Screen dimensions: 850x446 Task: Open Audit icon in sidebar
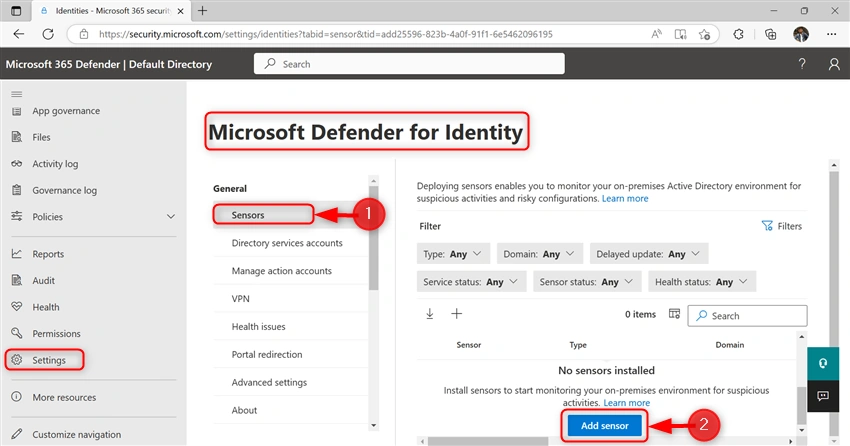[x=17, y=280]
